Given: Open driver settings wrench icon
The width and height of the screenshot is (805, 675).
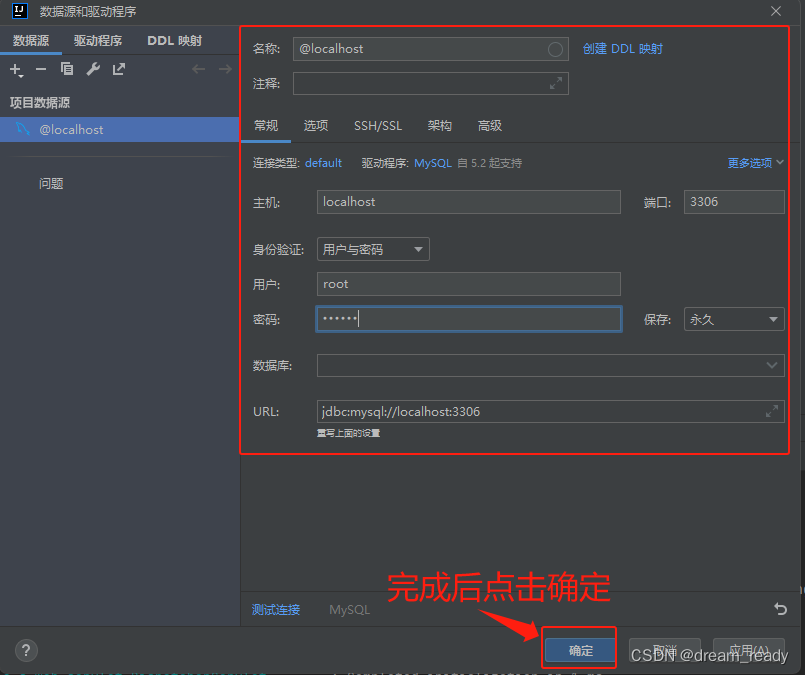Looking at the screenshot, I should pyautogui.click(x=93, y=69).
